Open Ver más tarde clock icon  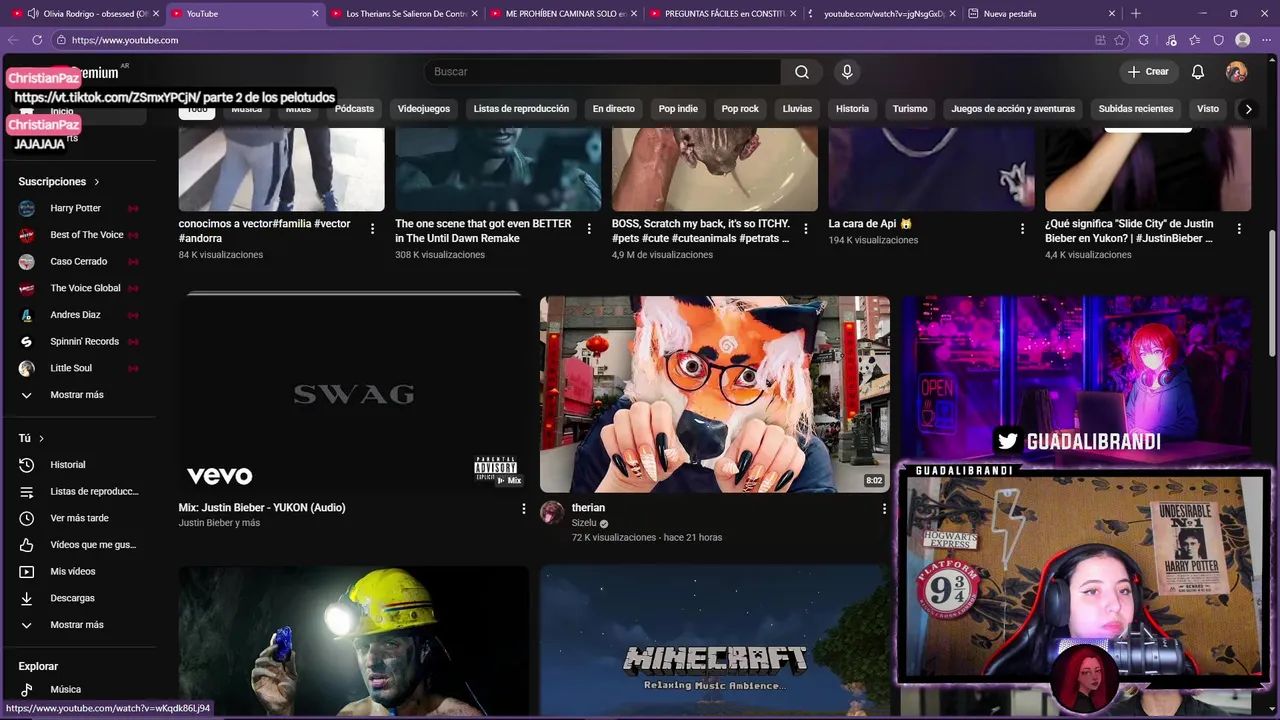27,518
